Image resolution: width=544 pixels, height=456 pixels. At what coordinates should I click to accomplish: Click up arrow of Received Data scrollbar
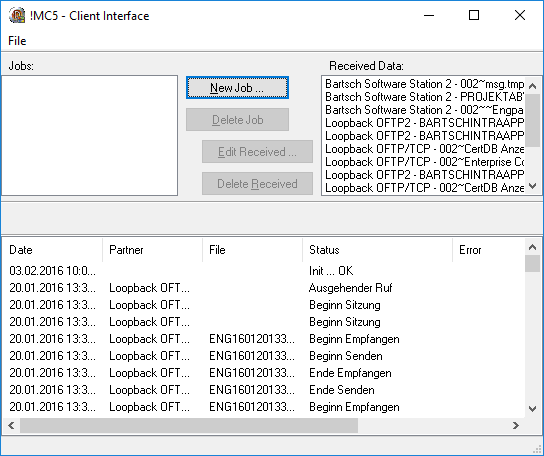[533, 85]
